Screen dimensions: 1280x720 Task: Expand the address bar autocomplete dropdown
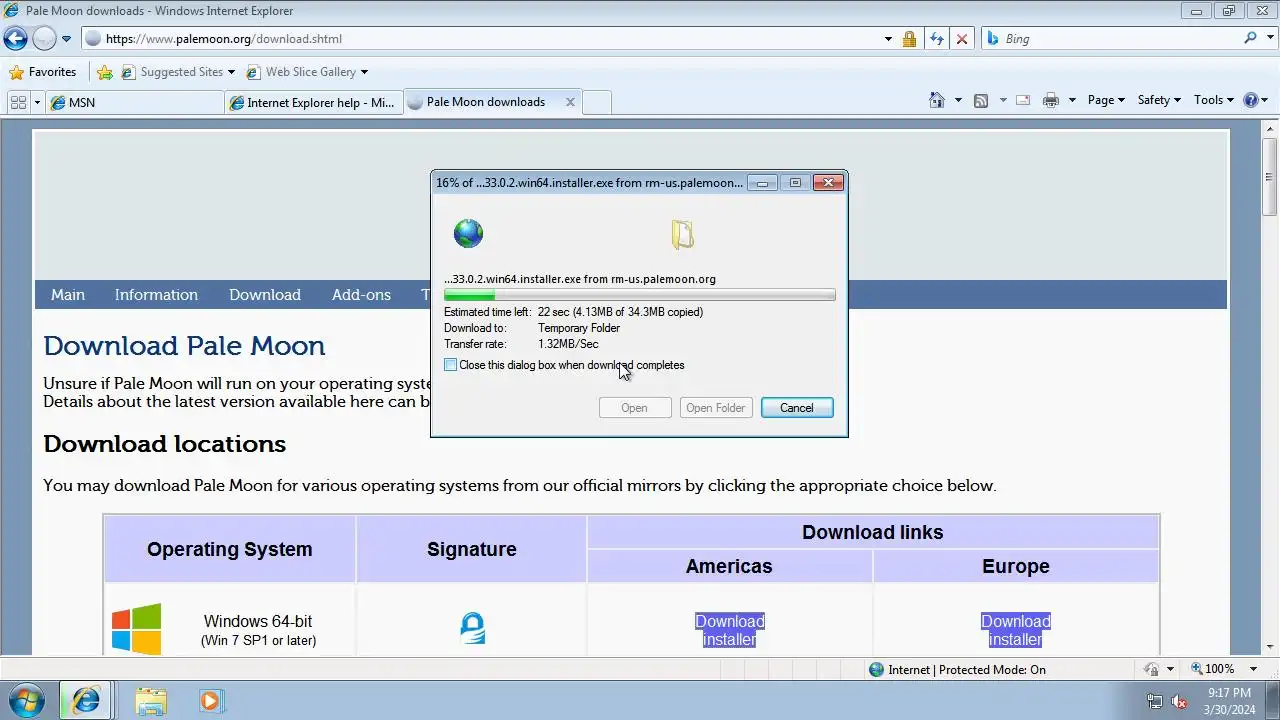click(888, 39)
